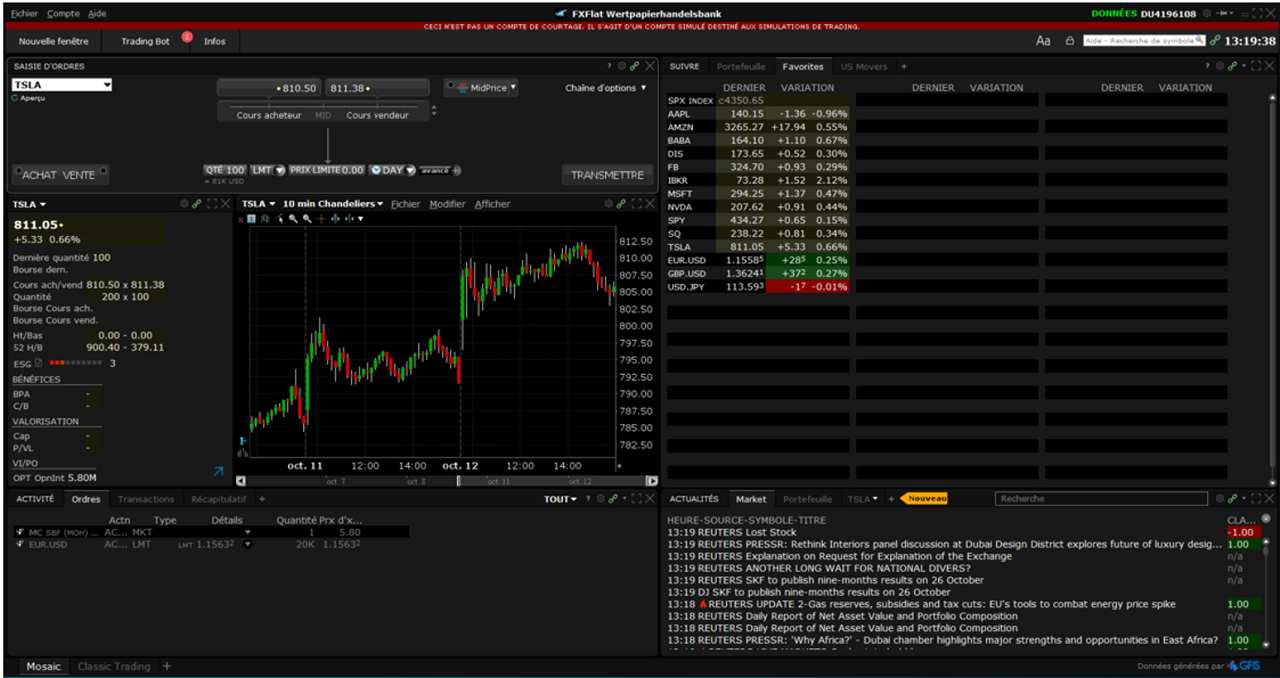Screen dimensions: 1280x678
Task: Click ESG document icon
Action: pyautogui.click(x=39, y=363)
